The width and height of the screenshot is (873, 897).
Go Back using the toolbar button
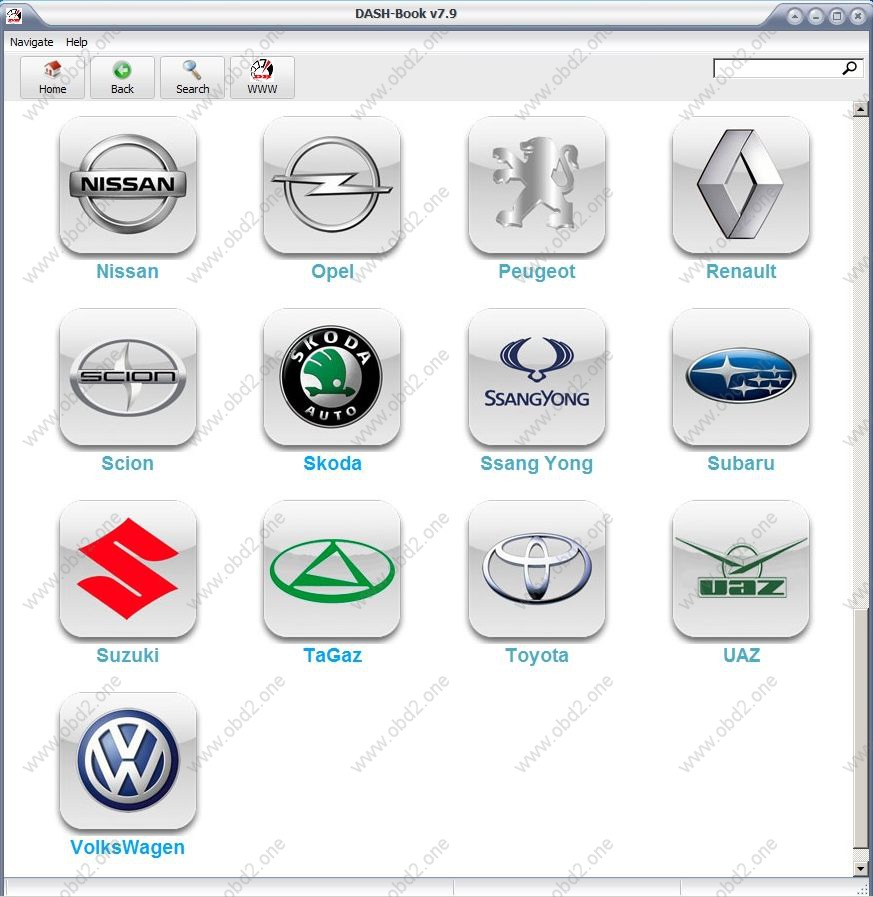pyautogui.click(x=122, y=77)
